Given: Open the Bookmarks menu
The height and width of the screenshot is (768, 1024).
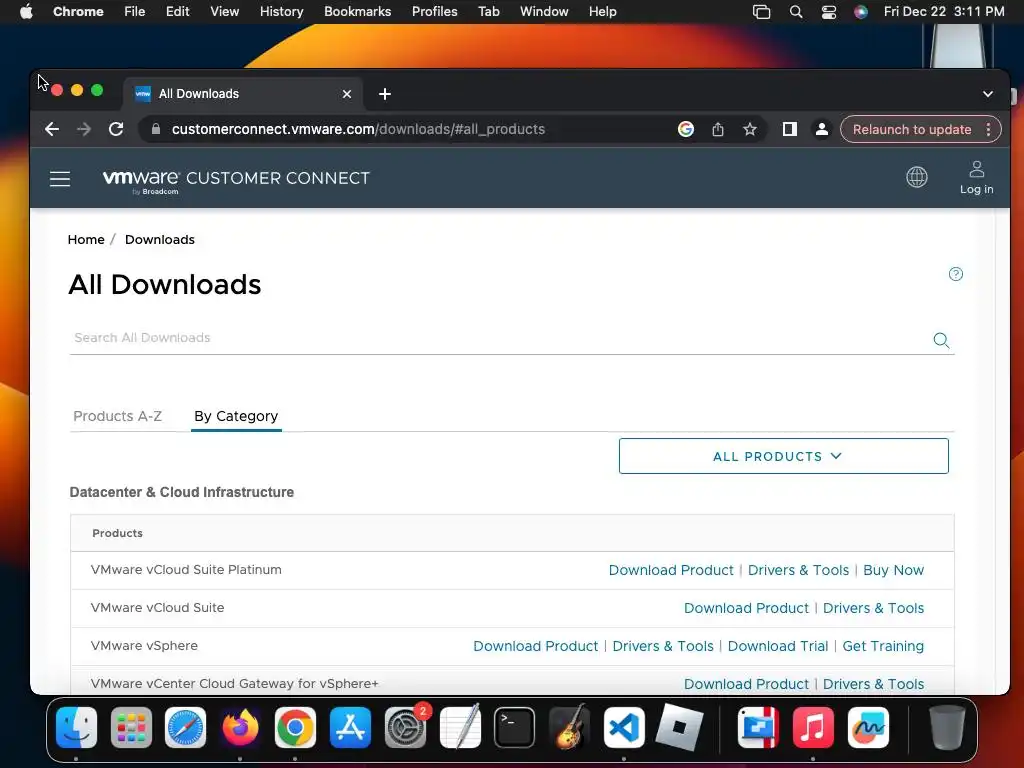Looking at the screenshot, I should pyautogui.click(x=357, y=12).
